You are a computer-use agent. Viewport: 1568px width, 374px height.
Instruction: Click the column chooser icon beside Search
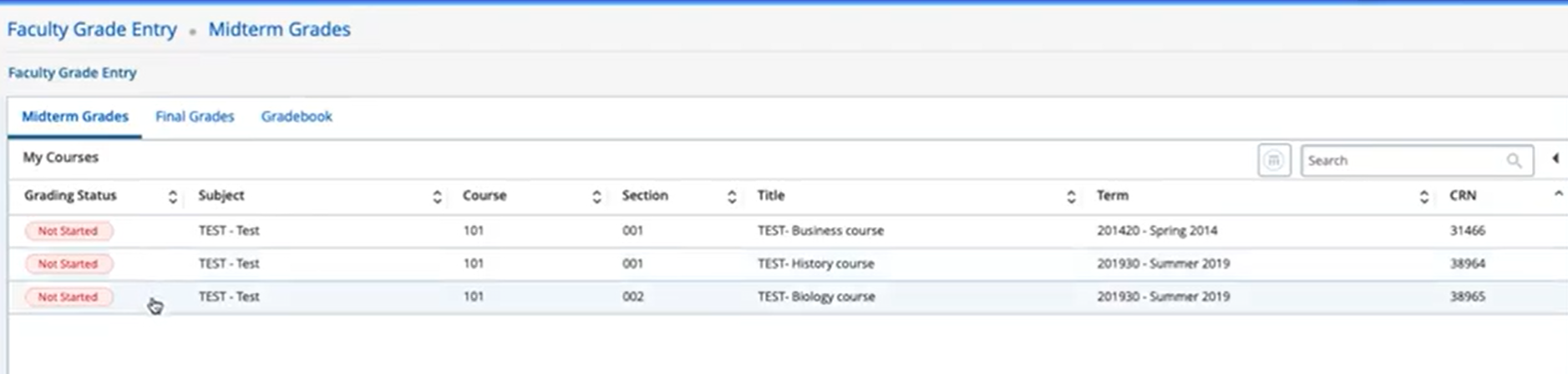point(1274,160)
